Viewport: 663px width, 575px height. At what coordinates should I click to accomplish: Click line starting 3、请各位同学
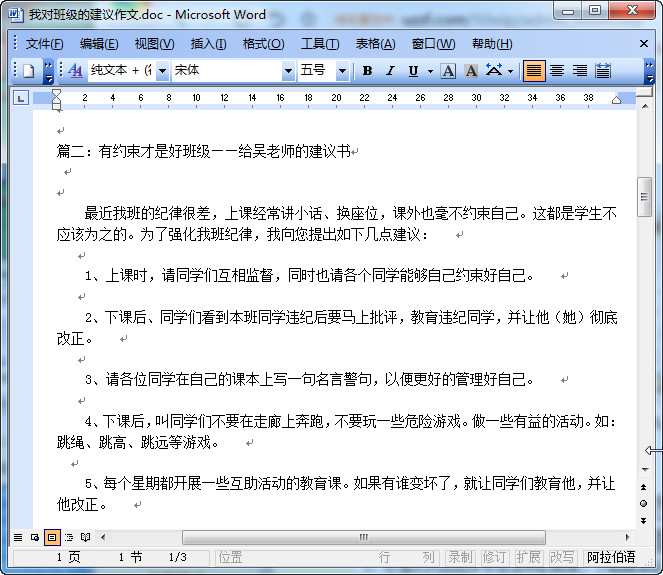(x=309, y=379)
